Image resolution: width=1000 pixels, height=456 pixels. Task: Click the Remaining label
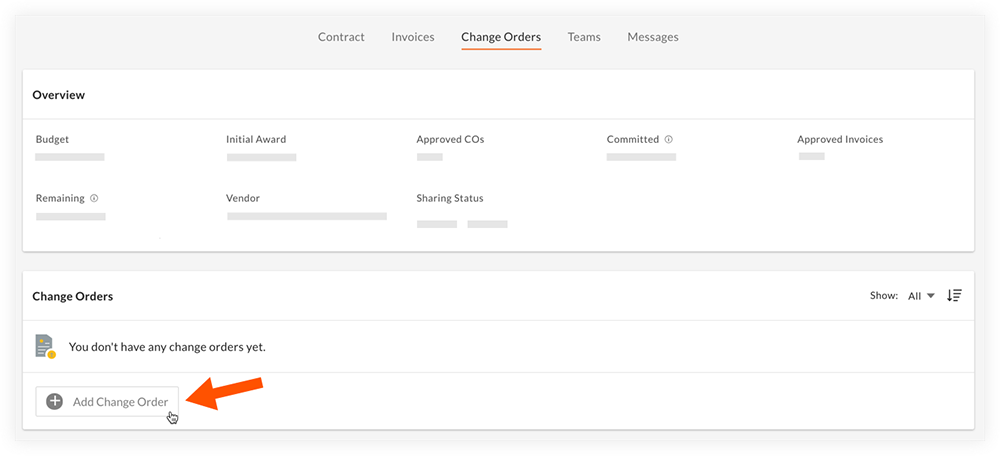pos(60,198)
